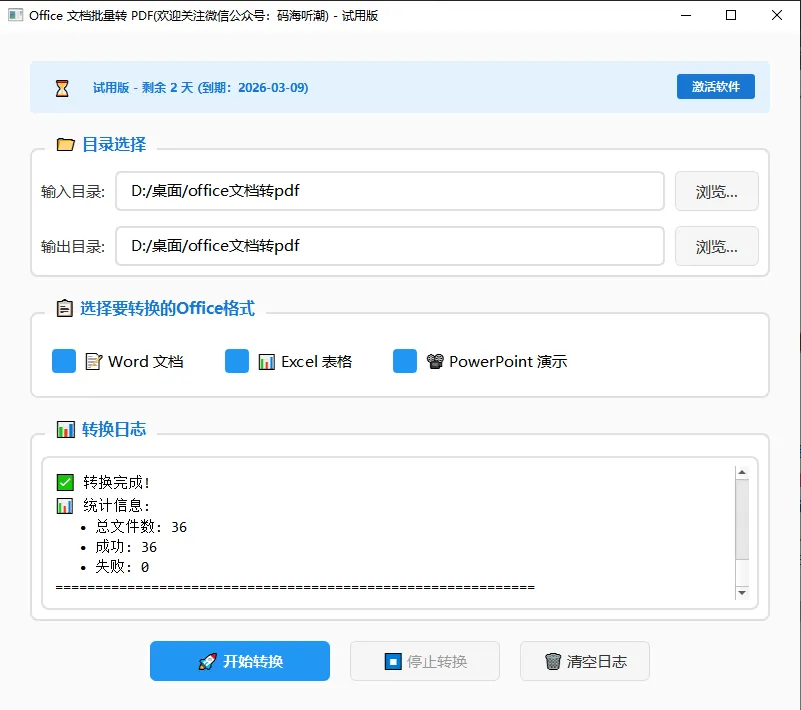Click the Word document pencil icon
The width and height of the screenshot is (801, 710).
pyautogui.click(x=93, y=362)
